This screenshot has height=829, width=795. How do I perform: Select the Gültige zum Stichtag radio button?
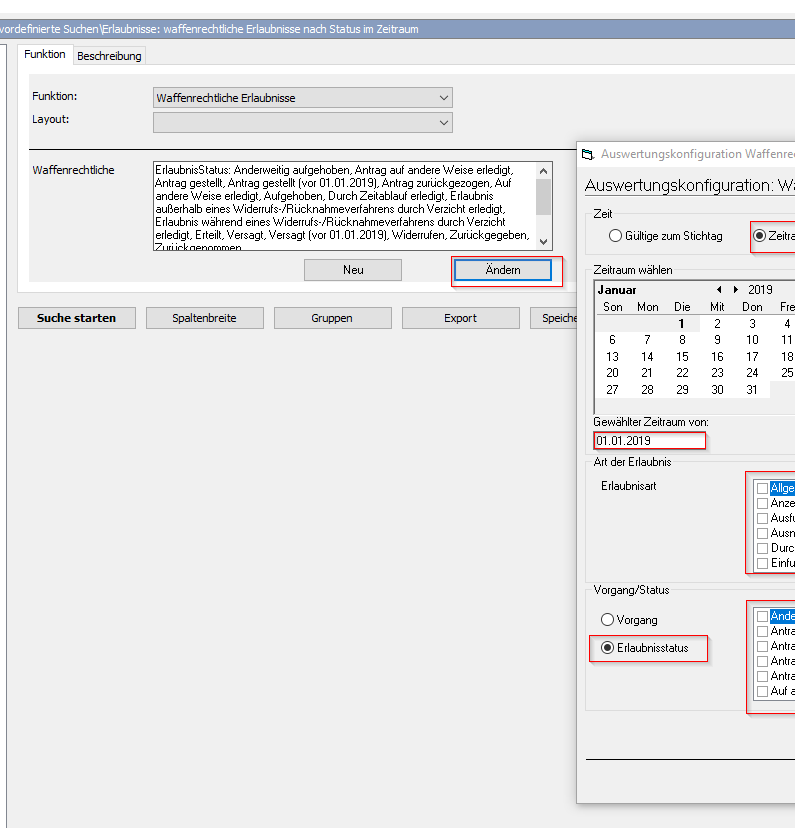point(616,236)
